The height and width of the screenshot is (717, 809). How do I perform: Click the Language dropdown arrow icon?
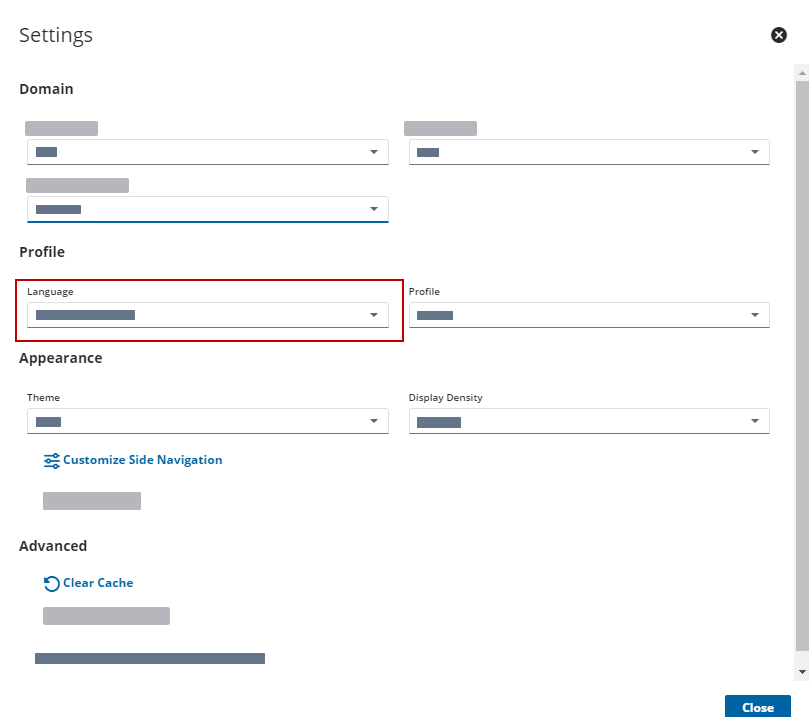pyautogui.click(x=374, y=315)
